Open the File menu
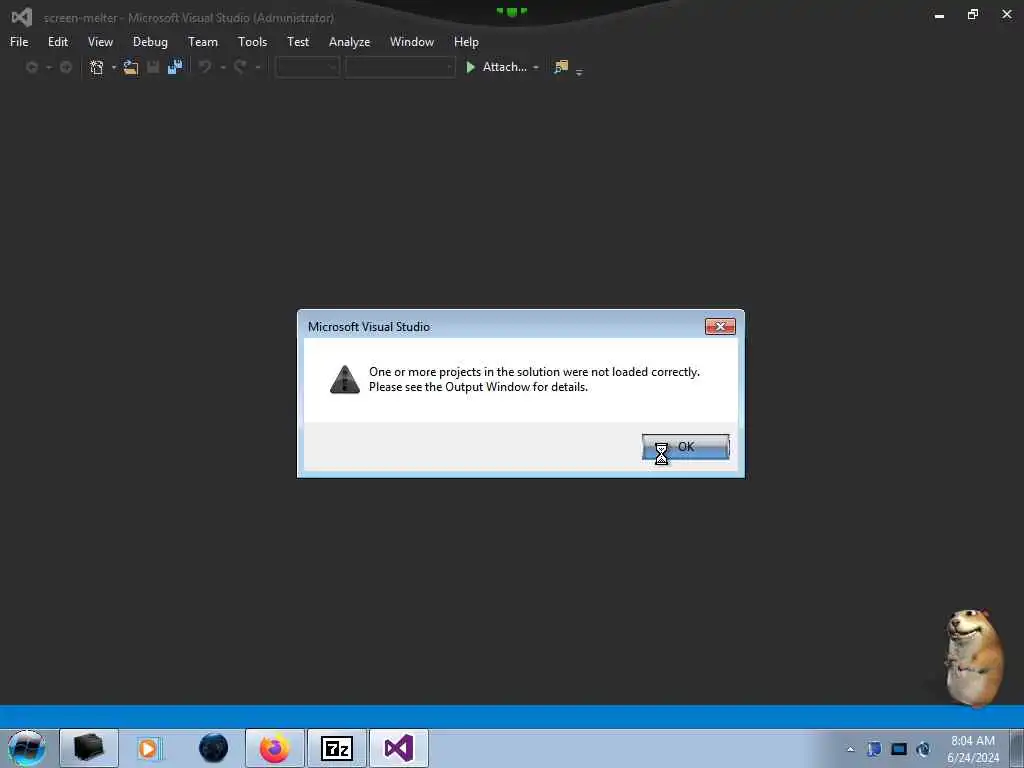1024x768 pixels. point(19,42)
